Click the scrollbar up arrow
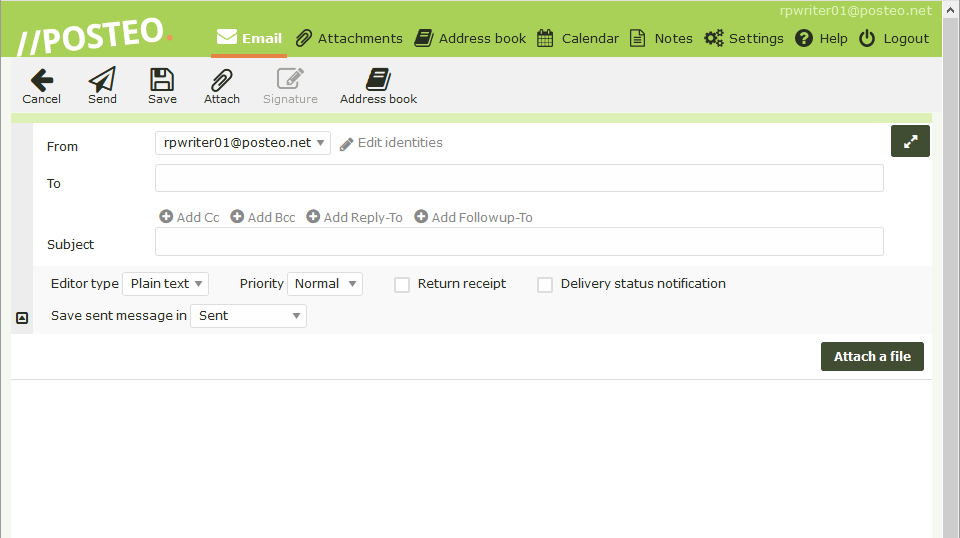Image resolution: width=960 pixels, height=538 pixels. pos(951,10)
